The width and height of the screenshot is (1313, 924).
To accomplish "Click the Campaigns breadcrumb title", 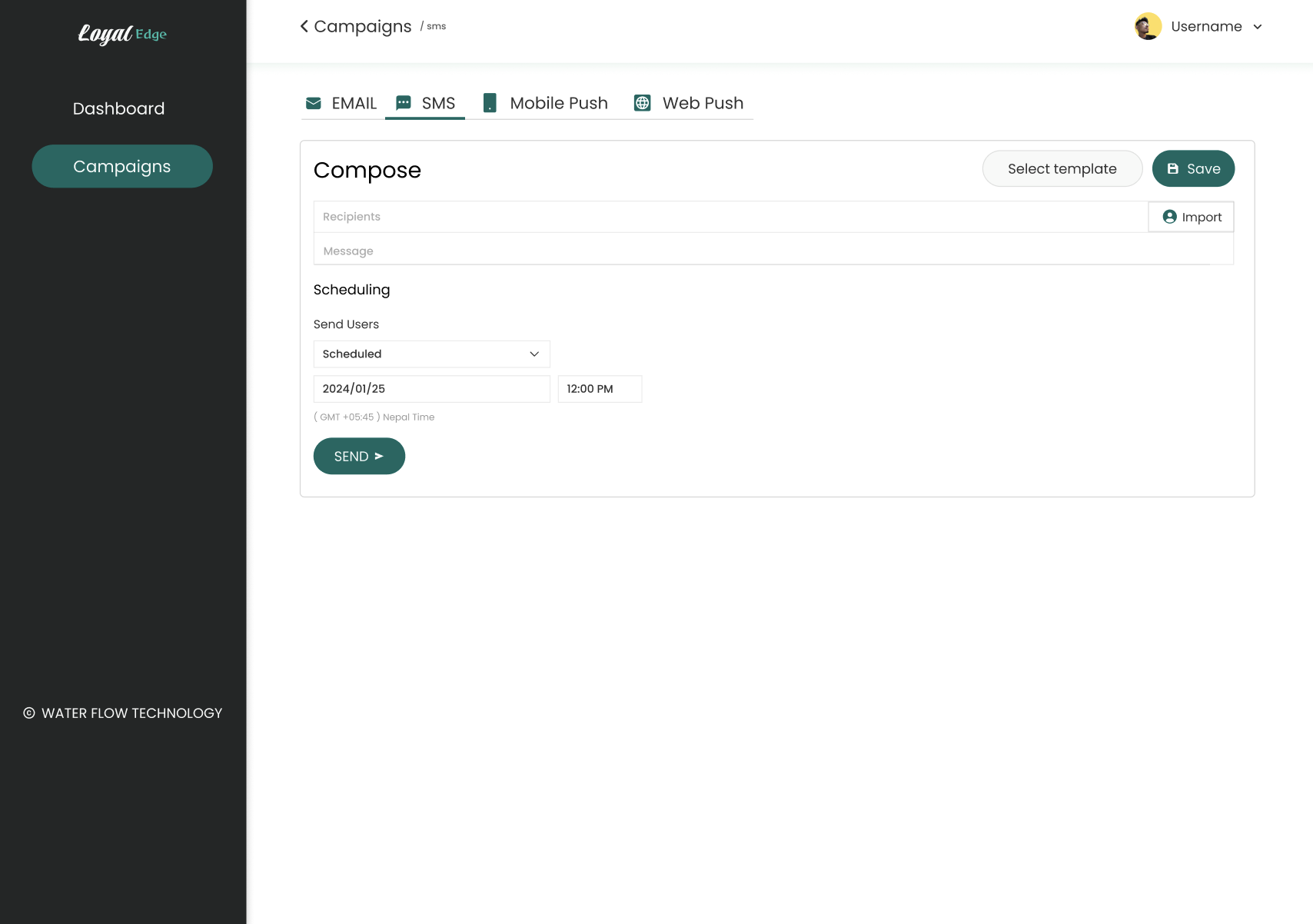I will point(363,26).
